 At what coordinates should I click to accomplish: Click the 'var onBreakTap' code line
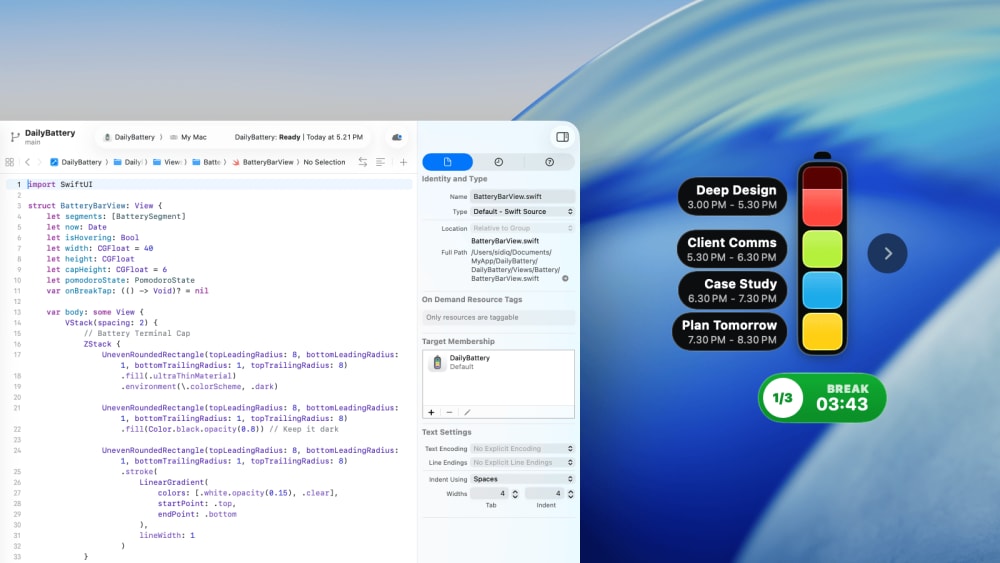127,291
